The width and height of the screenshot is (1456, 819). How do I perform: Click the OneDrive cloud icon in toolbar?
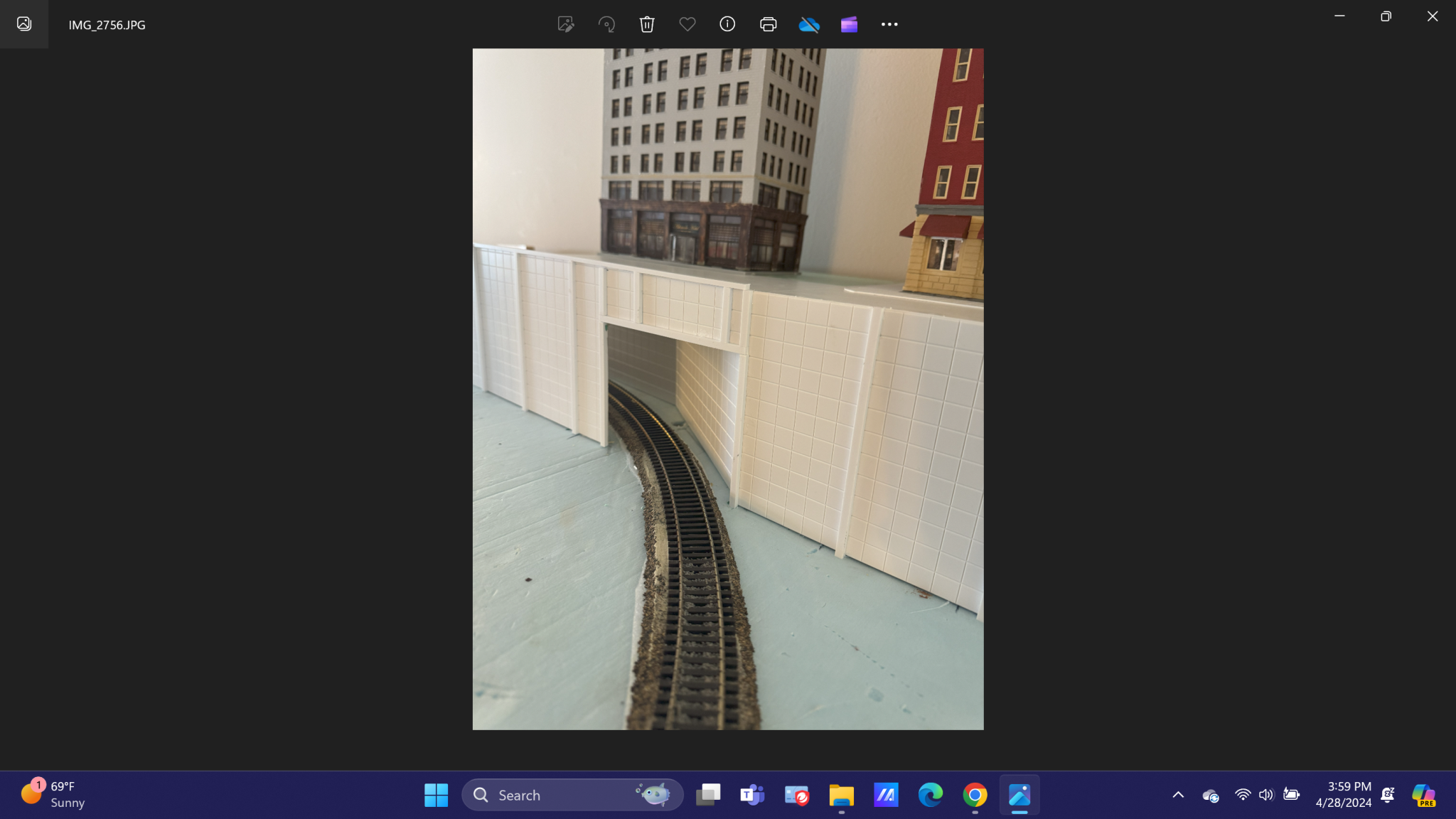[809, 25]
